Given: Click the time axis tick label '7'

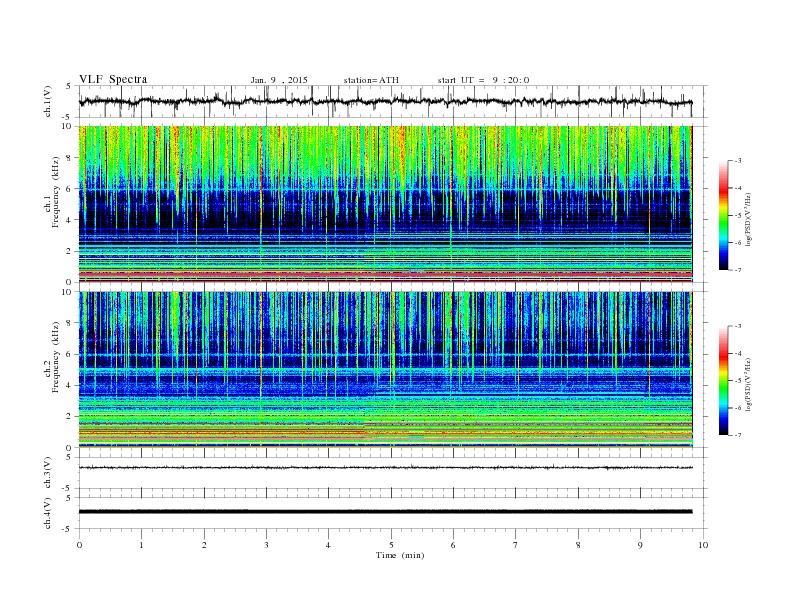Looking at the screenshot, I should click(516, 545).
